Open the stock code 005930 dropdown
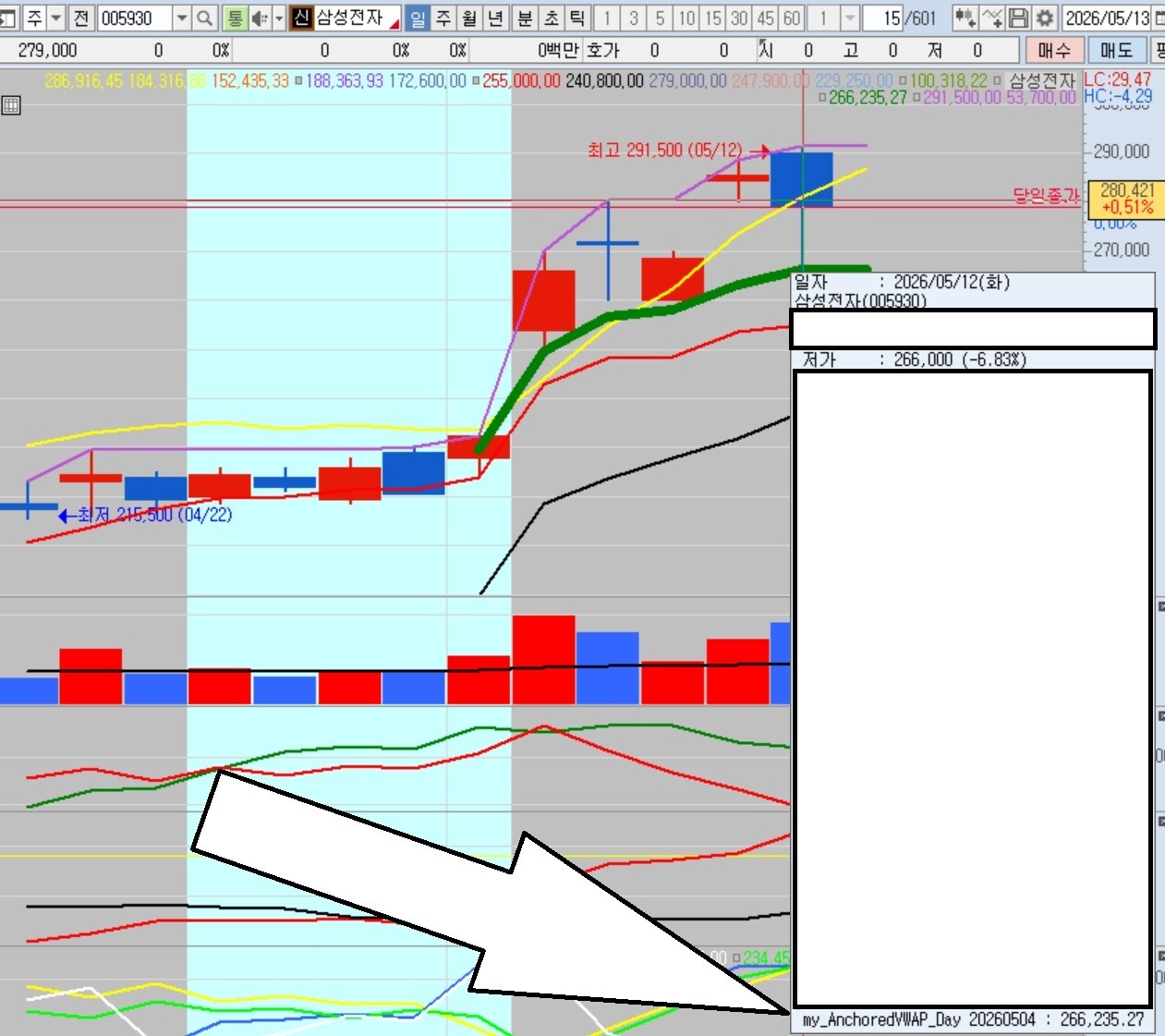The height and width of the screenshot is (1036, 1165). [x=181, y=18]
